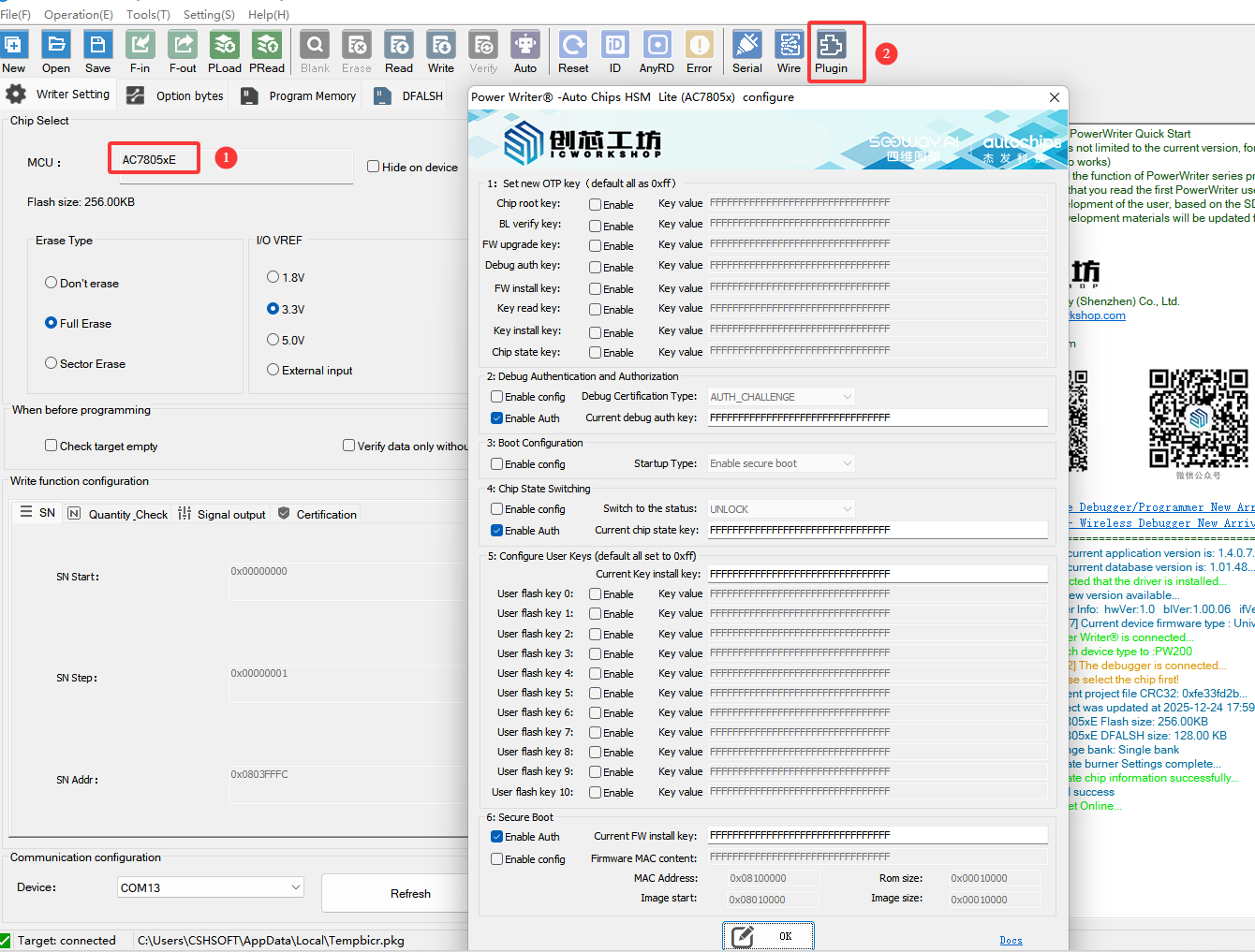Choose the 5.0V I/O VREF option
Viewport: 1255px width, 952px height.
[273, 340]
